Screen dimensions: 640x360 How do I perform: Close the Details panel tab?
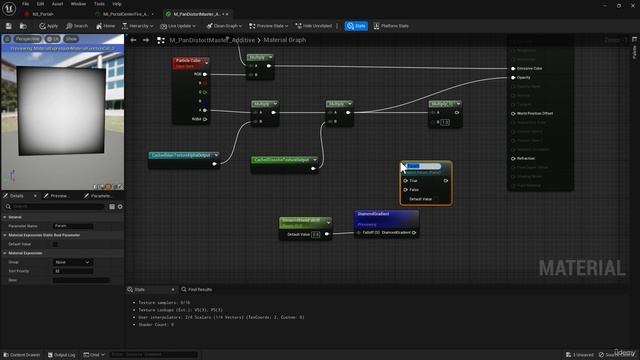coord(35,196)
